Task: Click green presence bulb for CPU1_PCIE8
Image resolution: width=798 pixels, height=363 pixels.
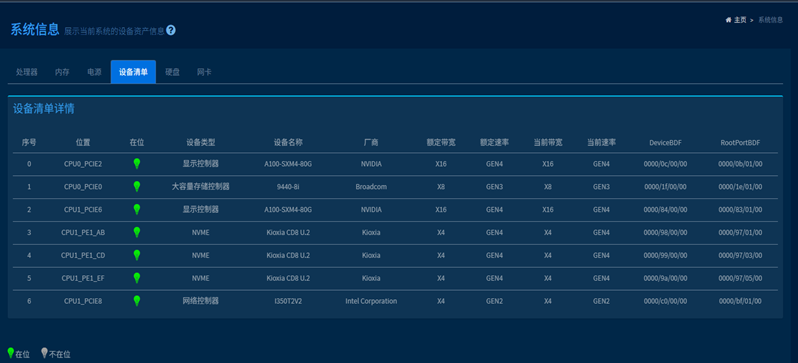Action: coord(136,301)
